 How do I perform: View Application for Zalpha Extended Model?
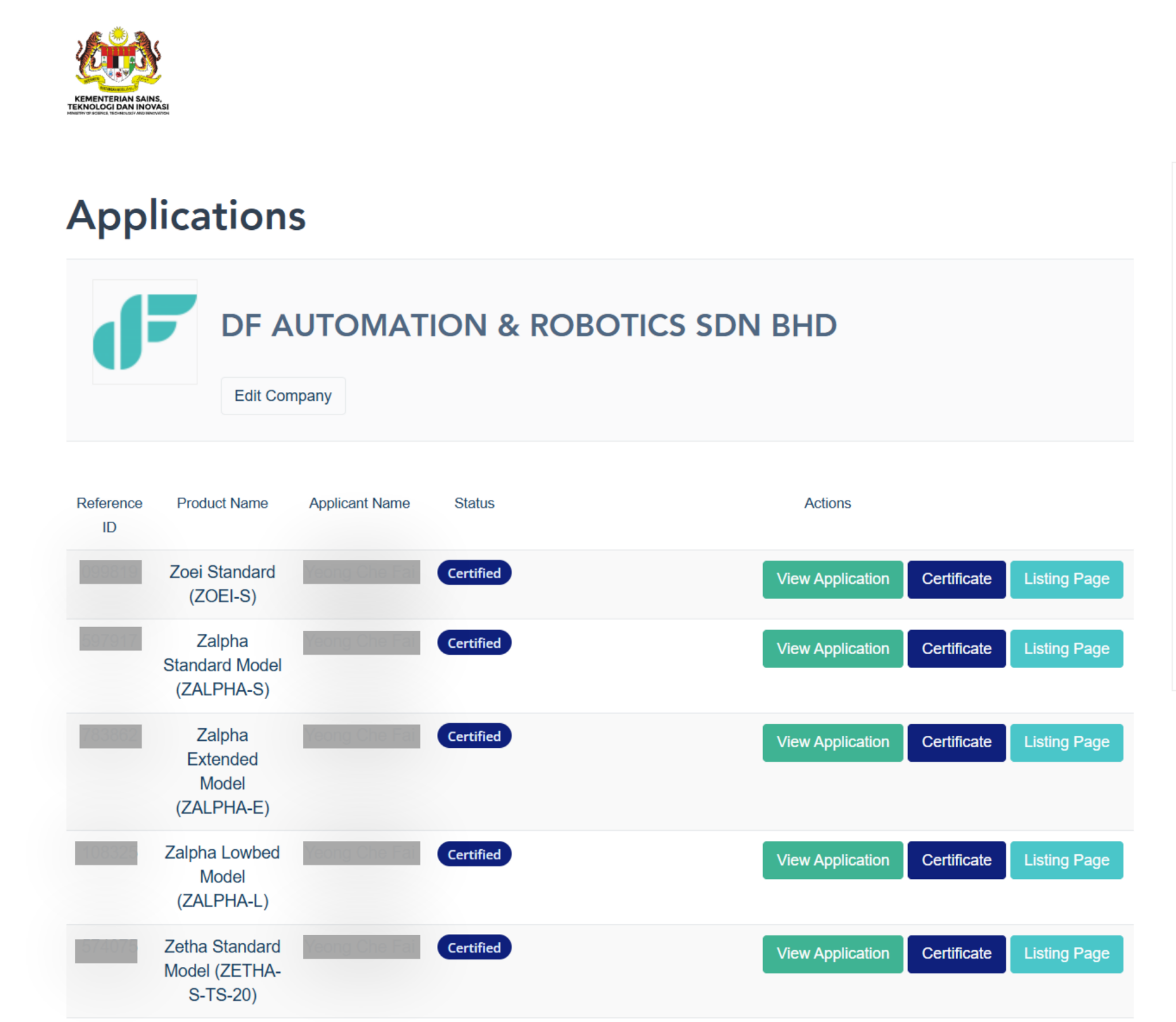point(832,742)
